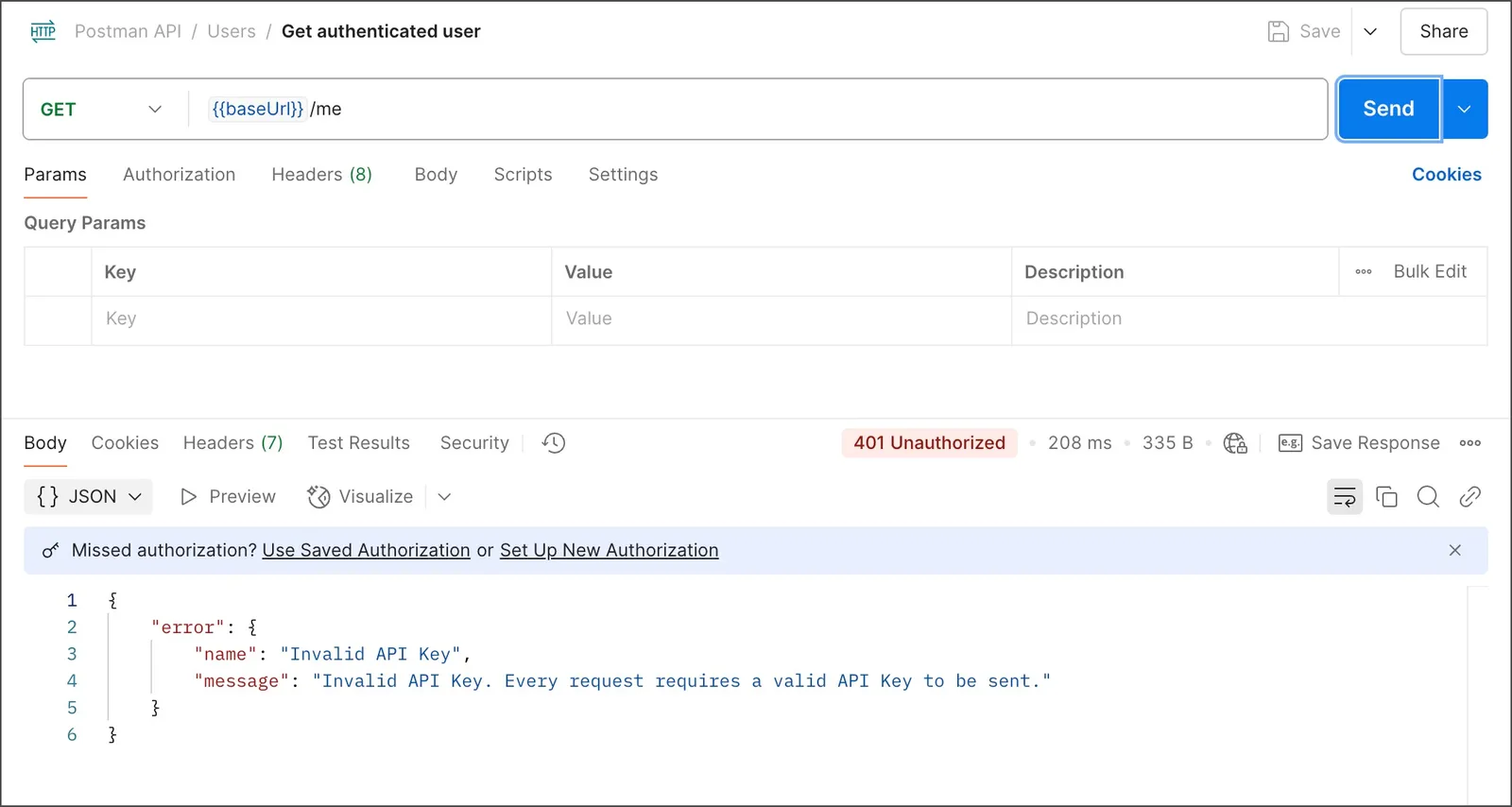
Task: Click the query param Key input
Action: tap(321, 319)
